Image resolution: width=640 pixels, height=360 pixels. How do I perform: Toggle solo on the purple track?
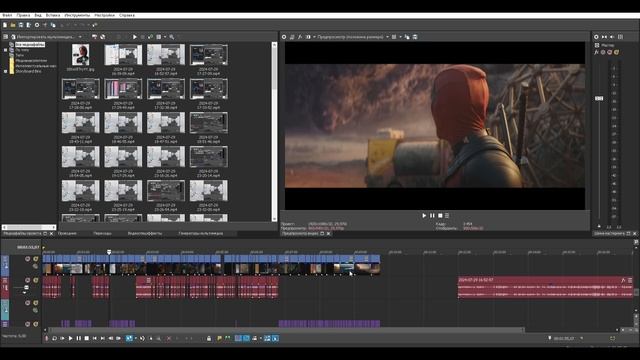pyautogui.click(x=36, y=324)
